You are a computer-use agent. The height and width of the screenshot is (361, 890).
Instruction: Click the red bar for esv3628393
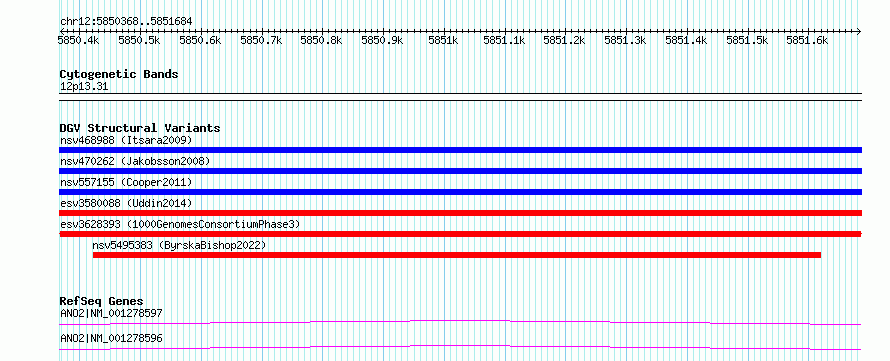460,234
